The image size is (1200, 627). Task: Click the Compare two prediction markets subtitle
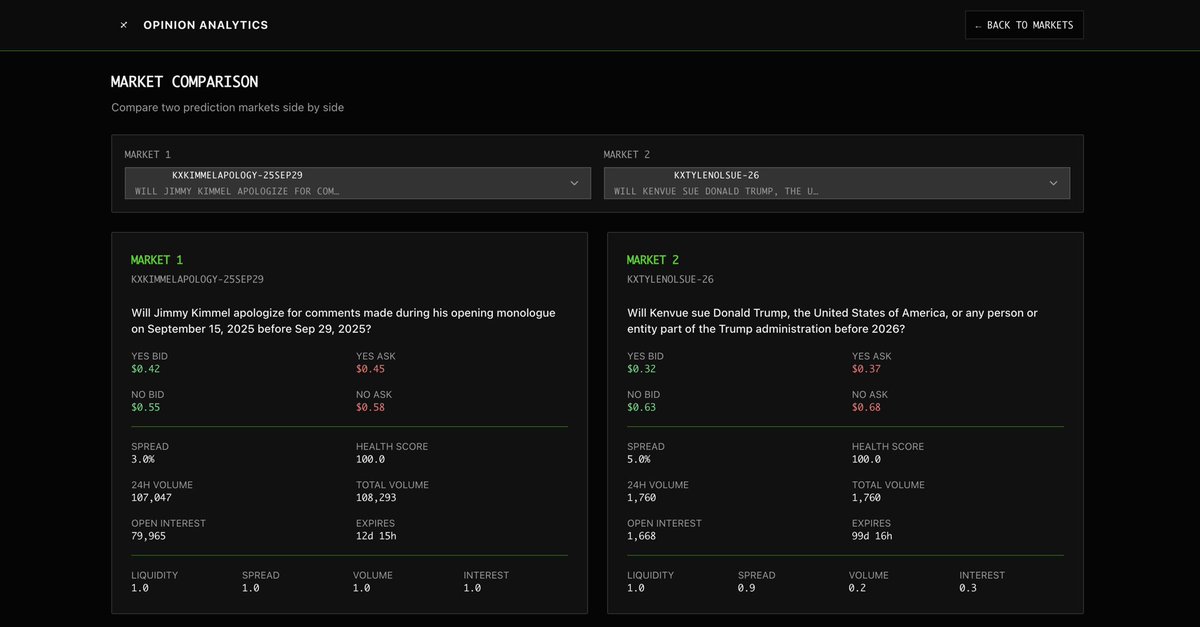click(227, 107)
